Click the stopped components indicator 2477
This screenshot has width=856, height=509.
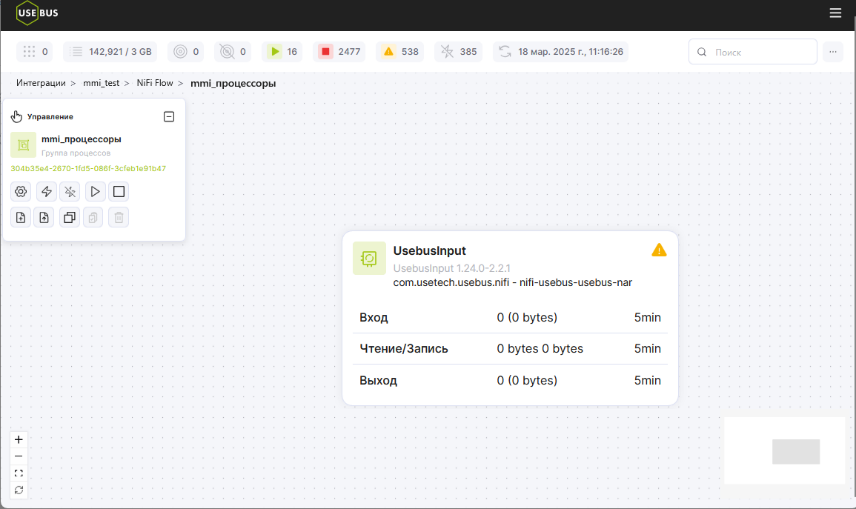339,52
